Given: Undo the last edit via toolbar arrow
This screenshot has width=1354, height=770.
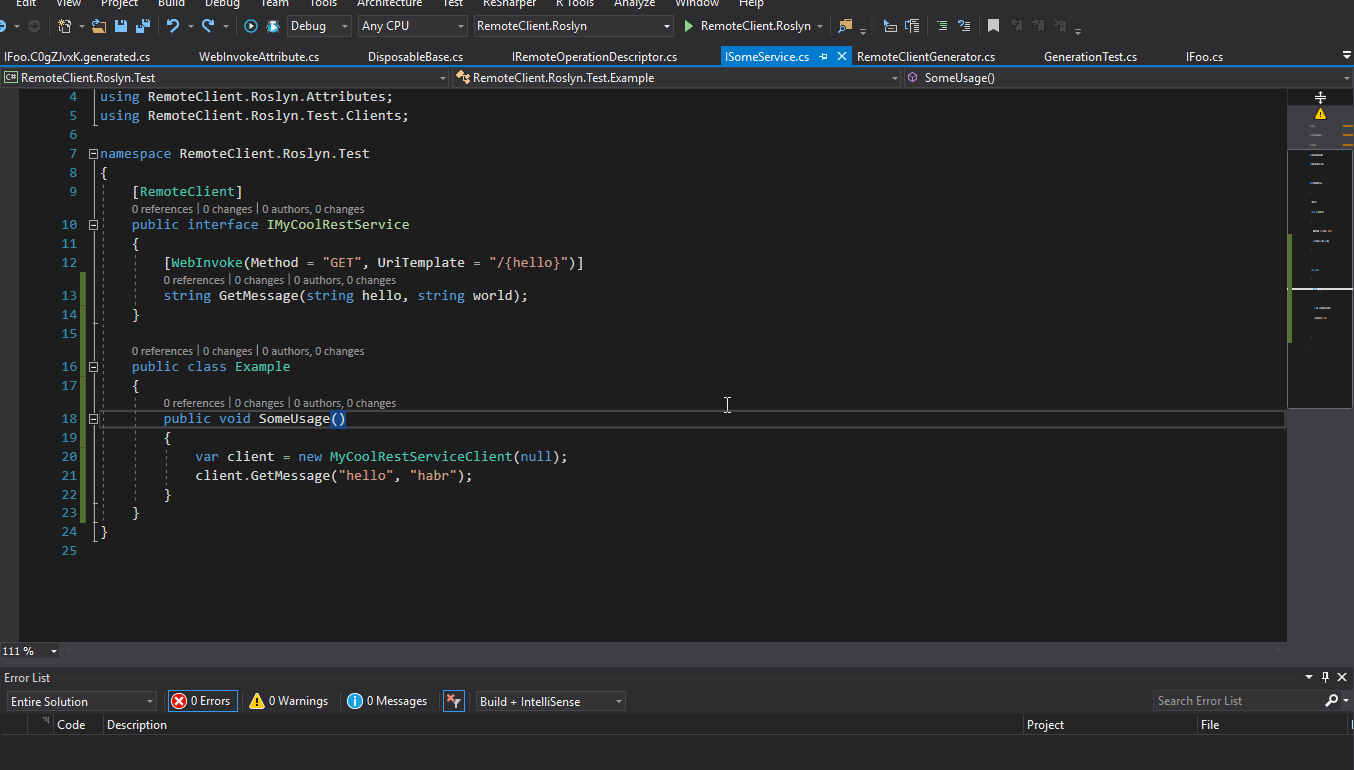Looking at the screenshot, I should (x=173, y=26).
